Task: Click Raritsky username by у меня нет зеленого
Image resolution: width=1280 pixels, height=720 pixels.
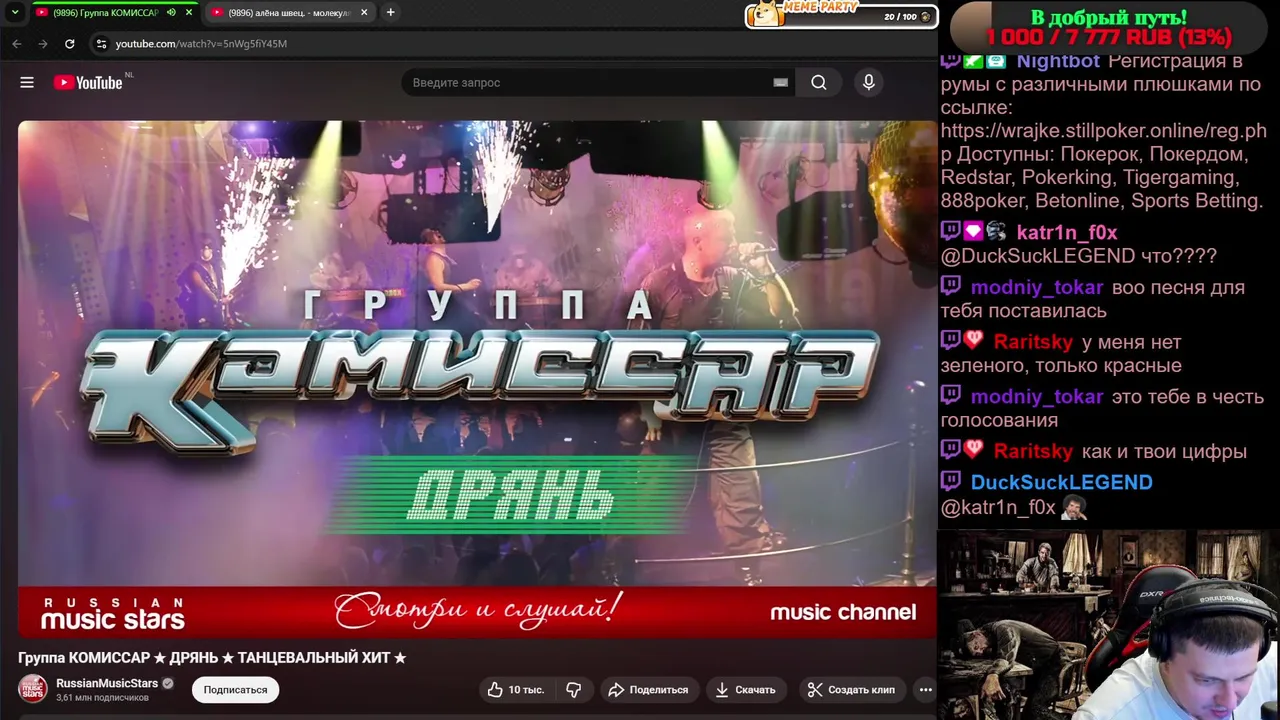Action: pyautogui.click(x=1033, y=343)
